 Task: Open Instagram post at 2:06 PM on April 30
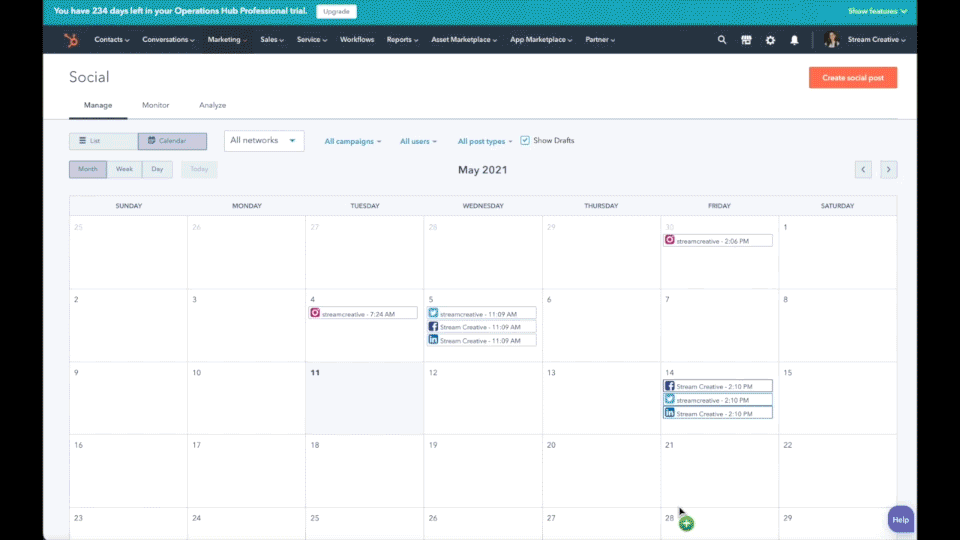[x=718, y=241]
